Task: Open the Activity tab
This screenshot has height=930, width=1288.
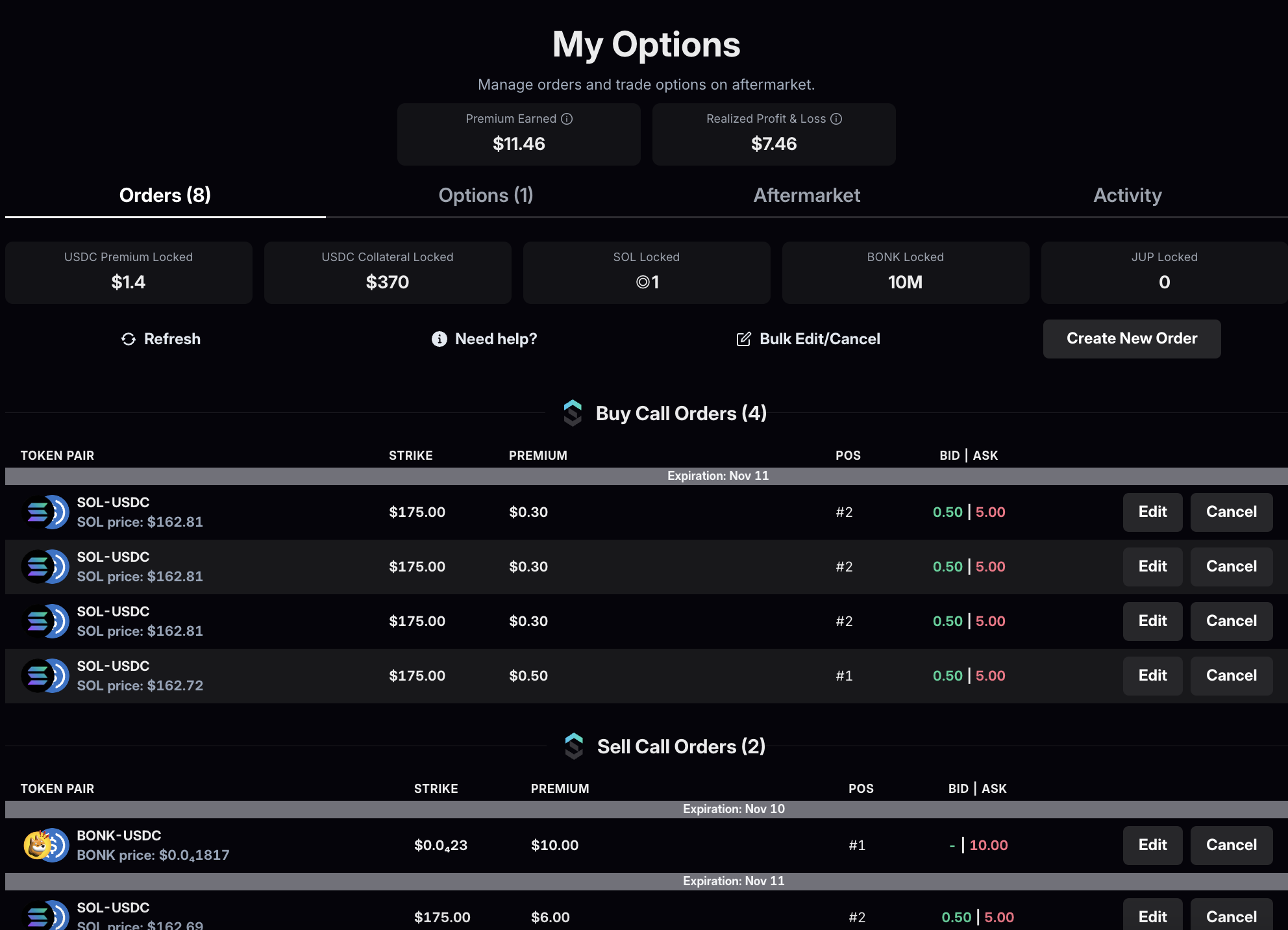Action: 1127,195
